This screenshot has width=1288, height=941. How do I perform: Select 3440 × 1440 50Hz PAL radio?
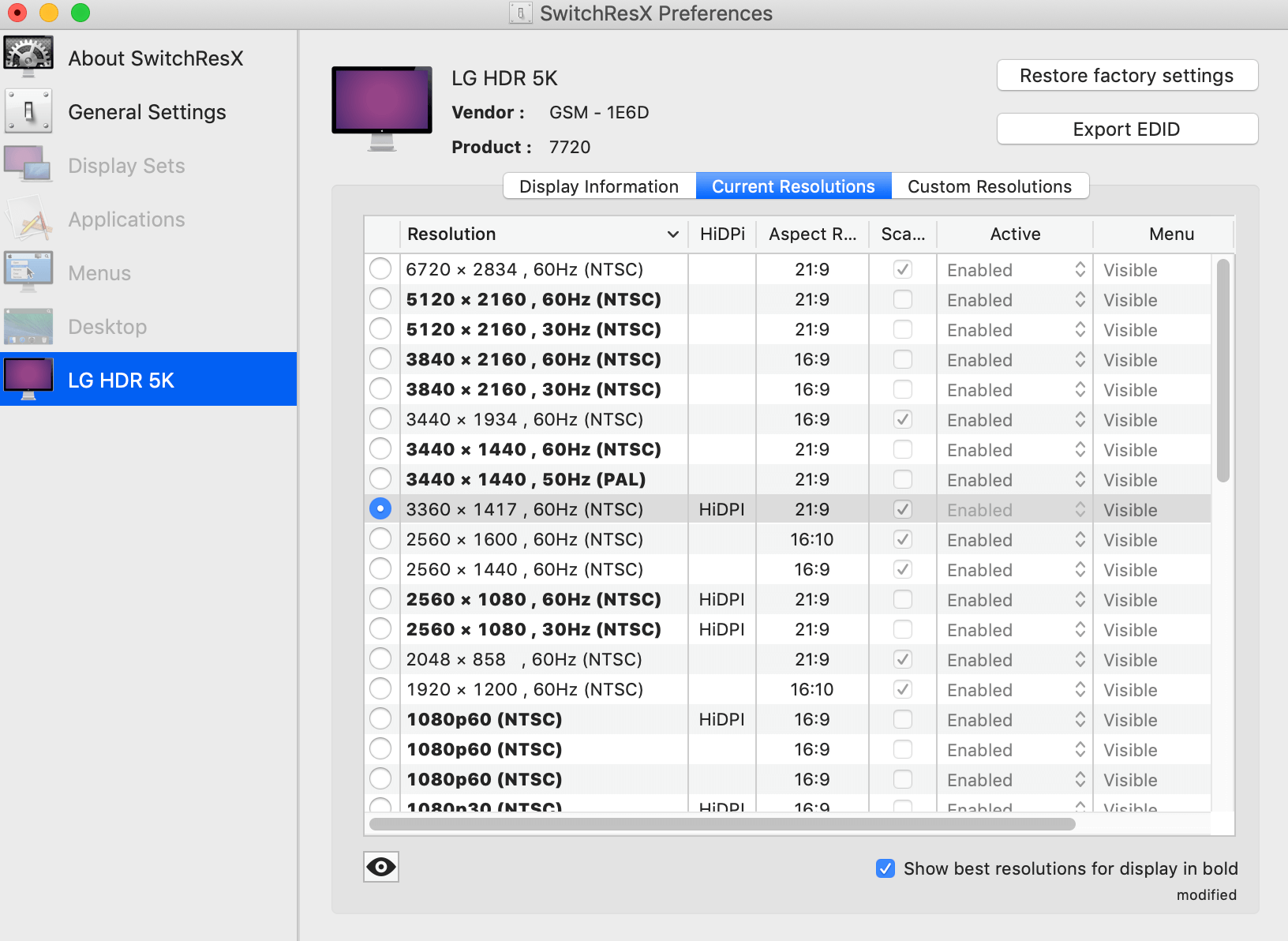click(380, 479)
